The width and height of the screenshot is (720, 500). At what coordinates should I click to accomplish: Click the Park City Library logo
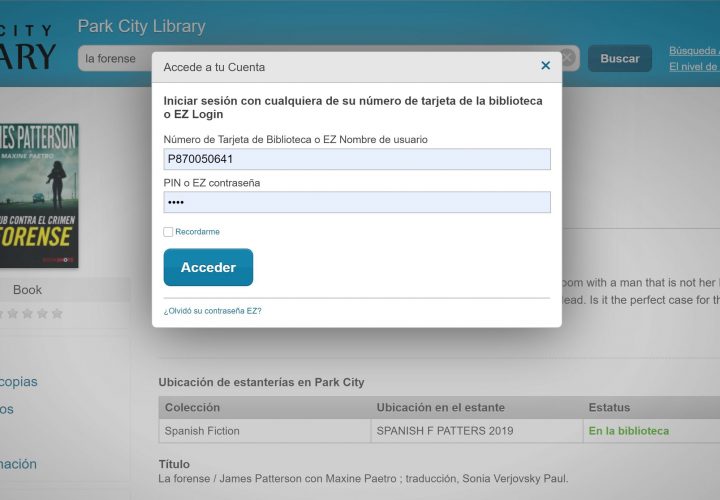28,45
